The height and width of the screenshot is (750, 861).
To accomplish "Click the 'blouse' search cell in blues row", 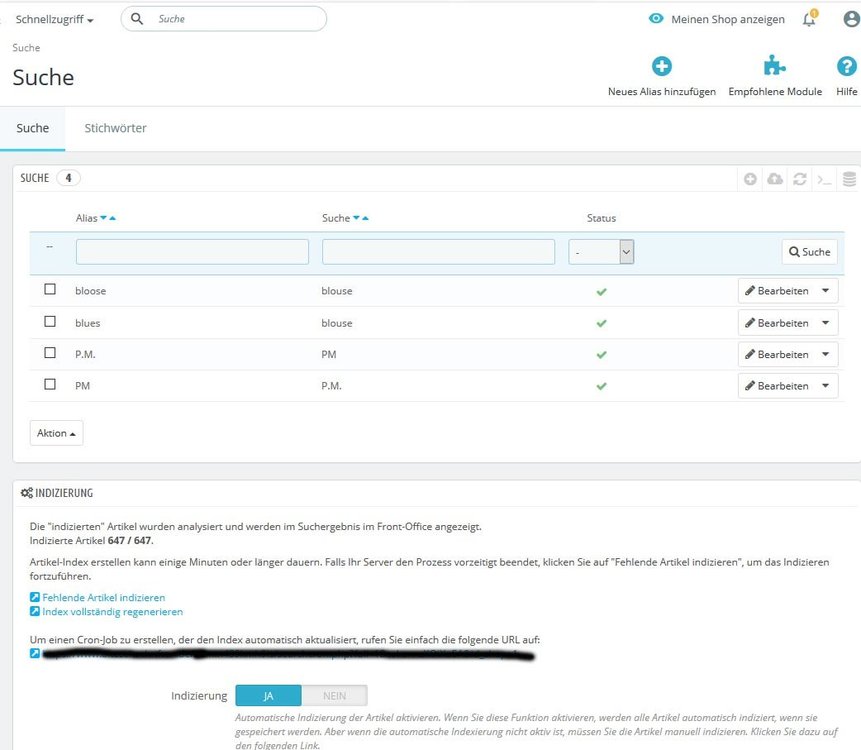I will (x=337, y=323).
